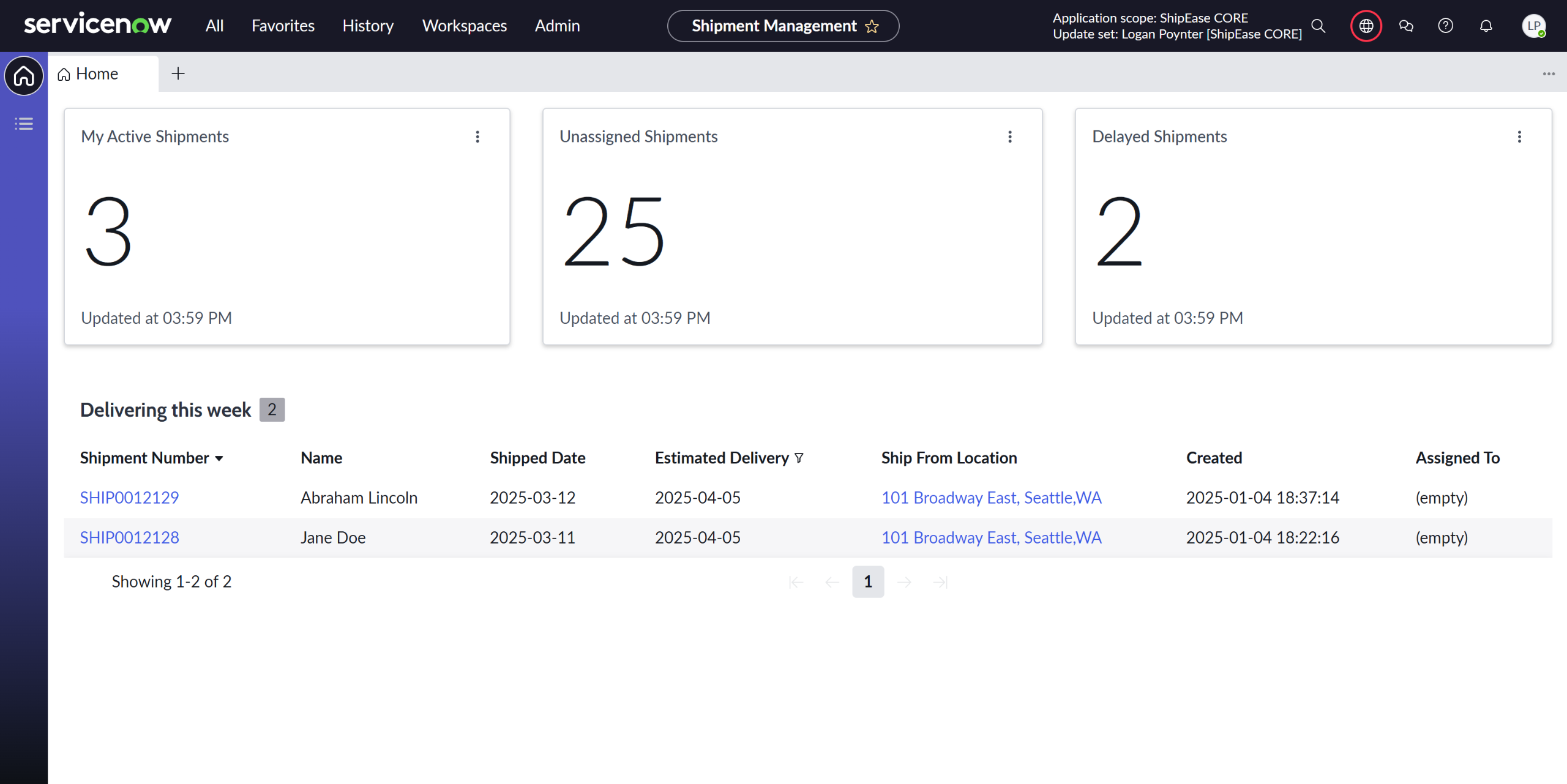Open My Active Shipments card options menu
Screen dimensions: 1567x784
click(x=477, y=136)
